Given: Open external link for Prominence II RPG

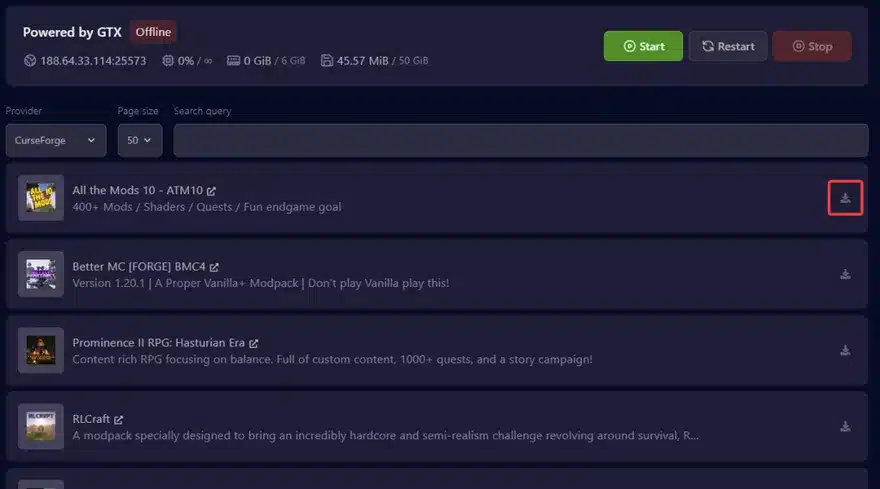Looking at the screenshot, I should pyautogui.click(x=254, y=343).
